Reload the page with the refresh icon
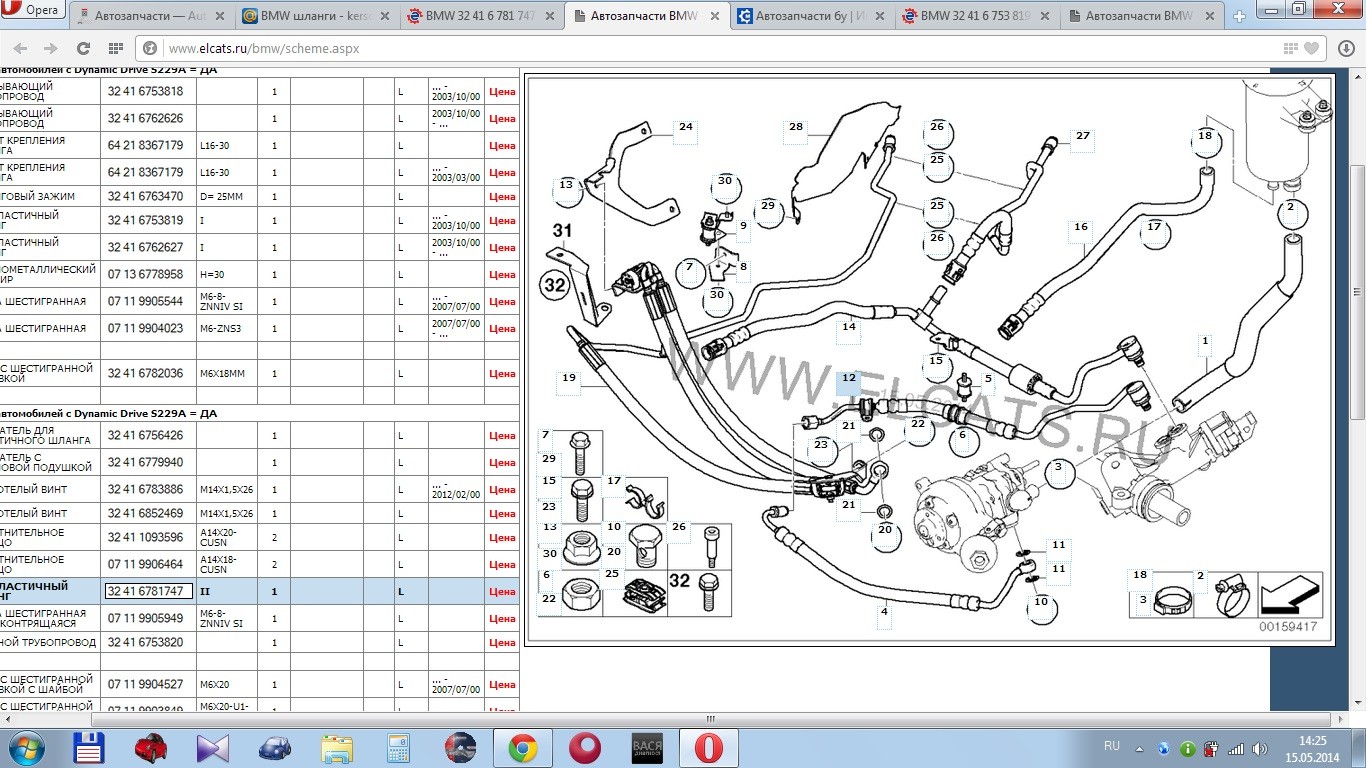Viewport: 1366px width, 768px height. coord(83,48)
